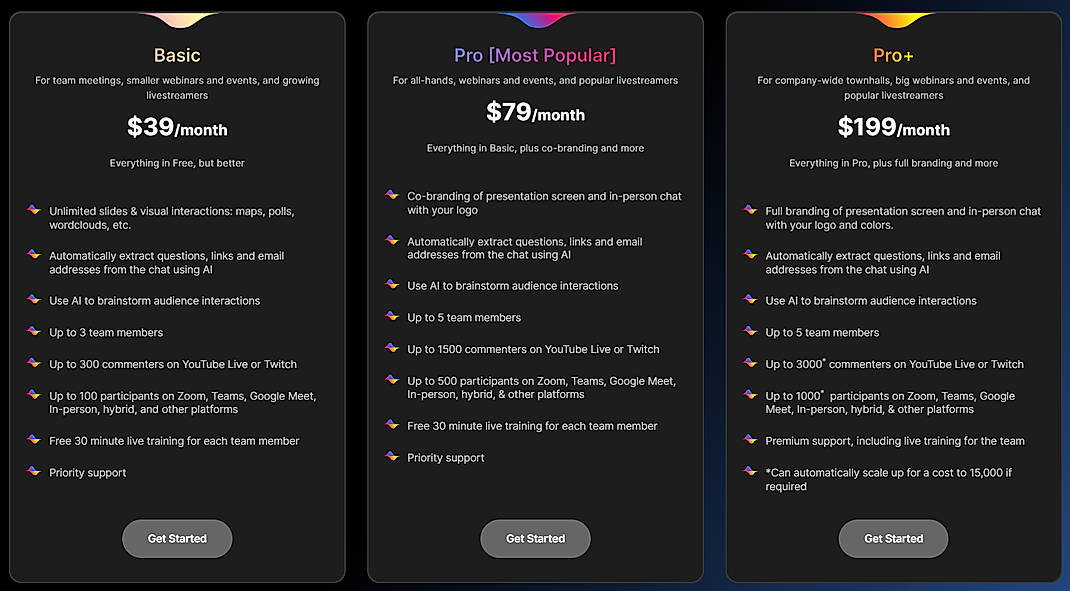Click Get Started on the Pro plan
This screenshot has height=591, width=1070.
coord(535,538)
